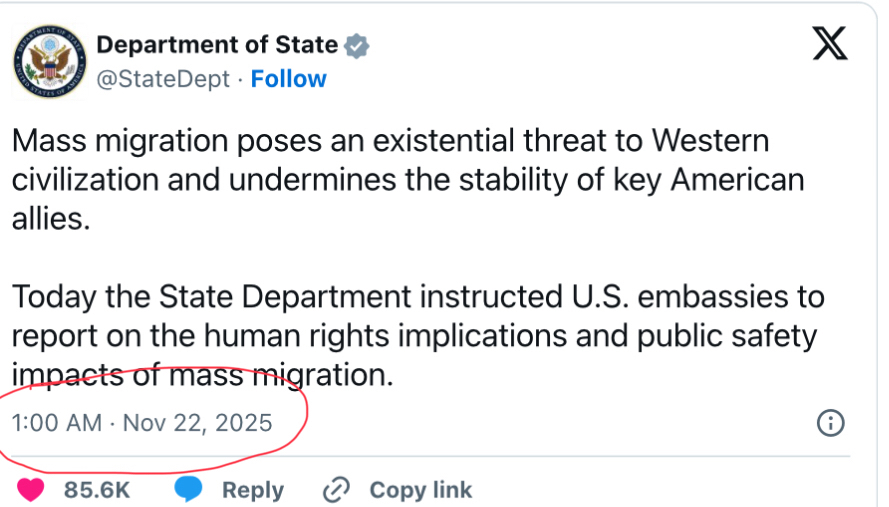Viewport: 889px width, 507px height.
Task: Click the "Nov 22, 2025" post date
Action: pos(196,423)
